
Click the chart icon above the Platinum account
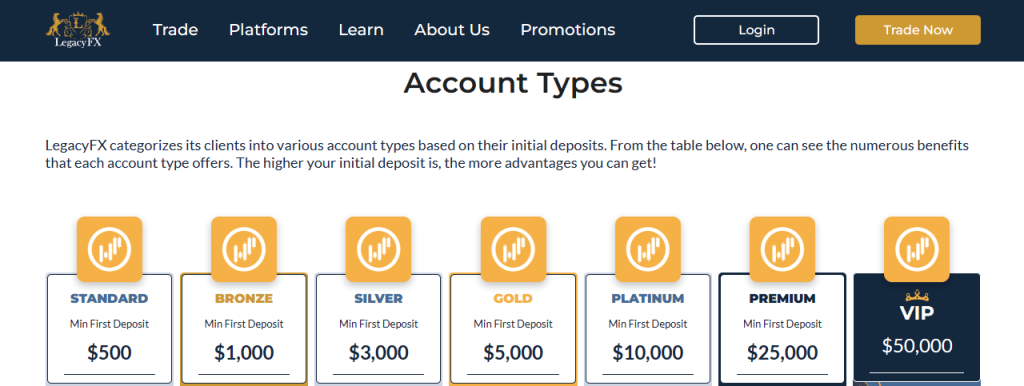[648, 249]
